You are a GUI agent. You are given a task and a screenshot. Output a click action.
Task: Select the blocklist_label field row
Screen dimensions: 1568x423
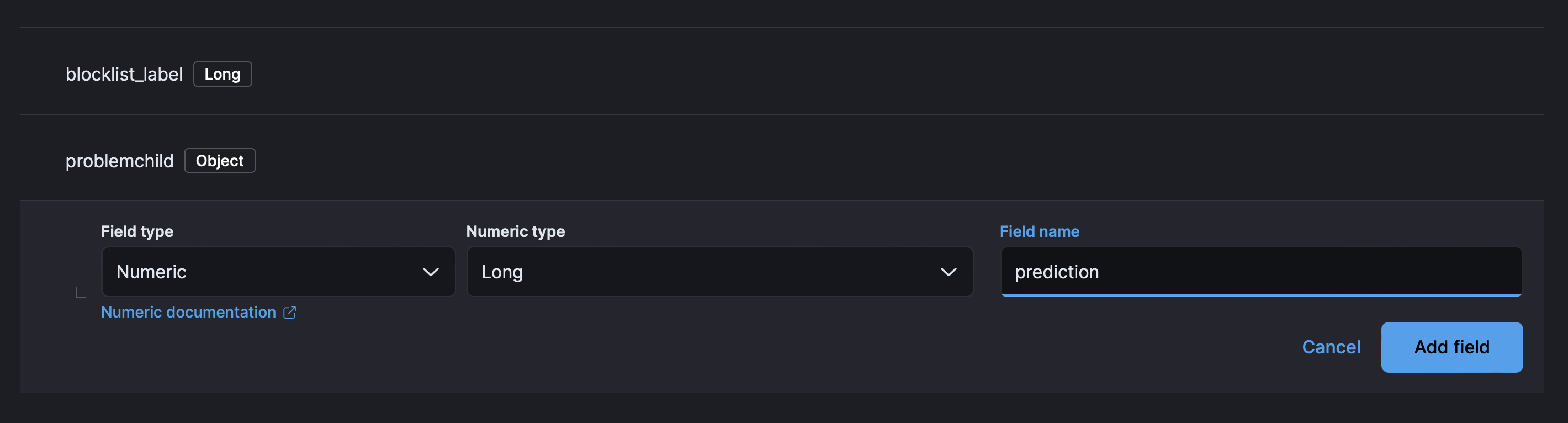point(124,74)
